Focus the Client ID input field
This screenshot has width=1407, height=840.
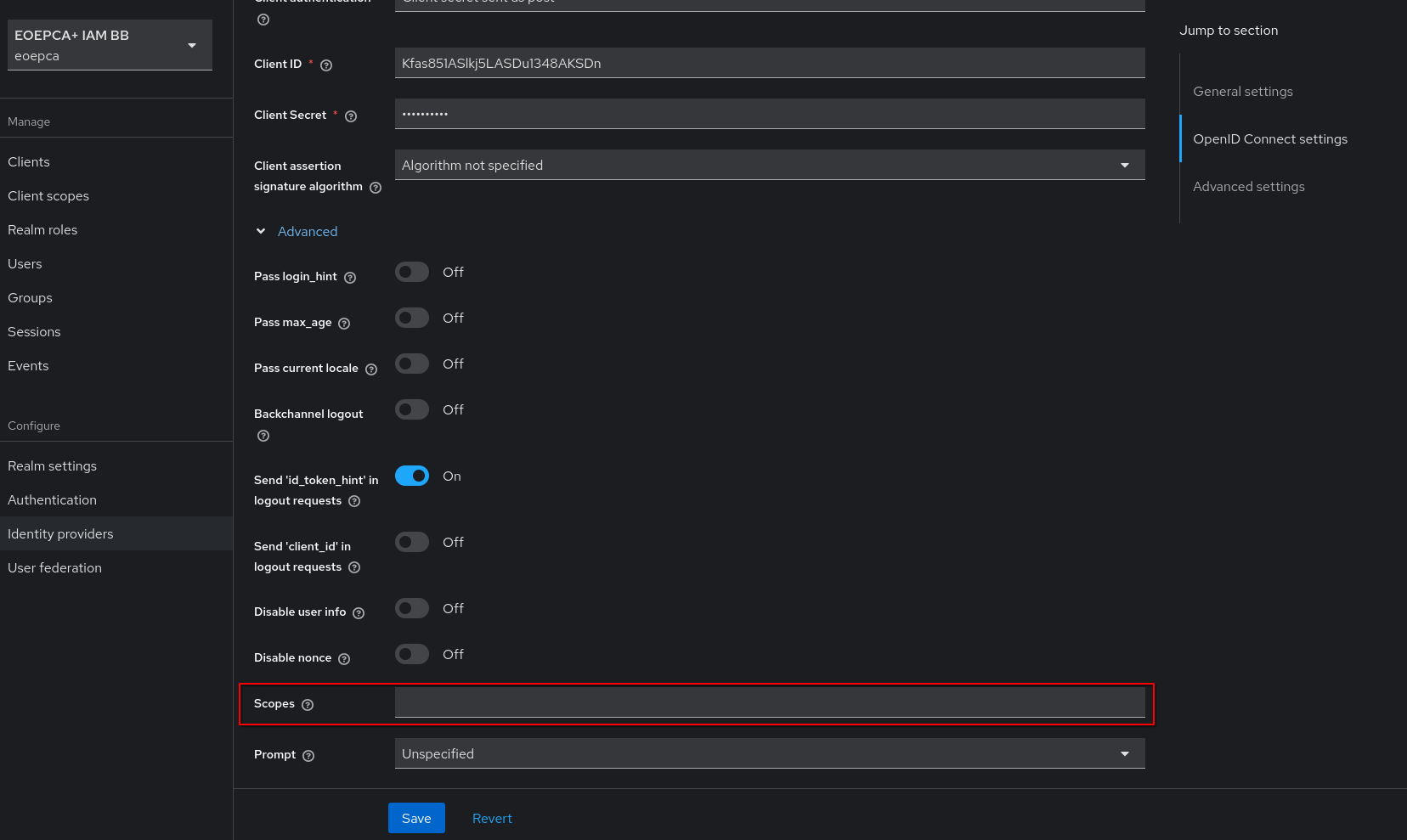pyautogui.click(x=770, y=63)
